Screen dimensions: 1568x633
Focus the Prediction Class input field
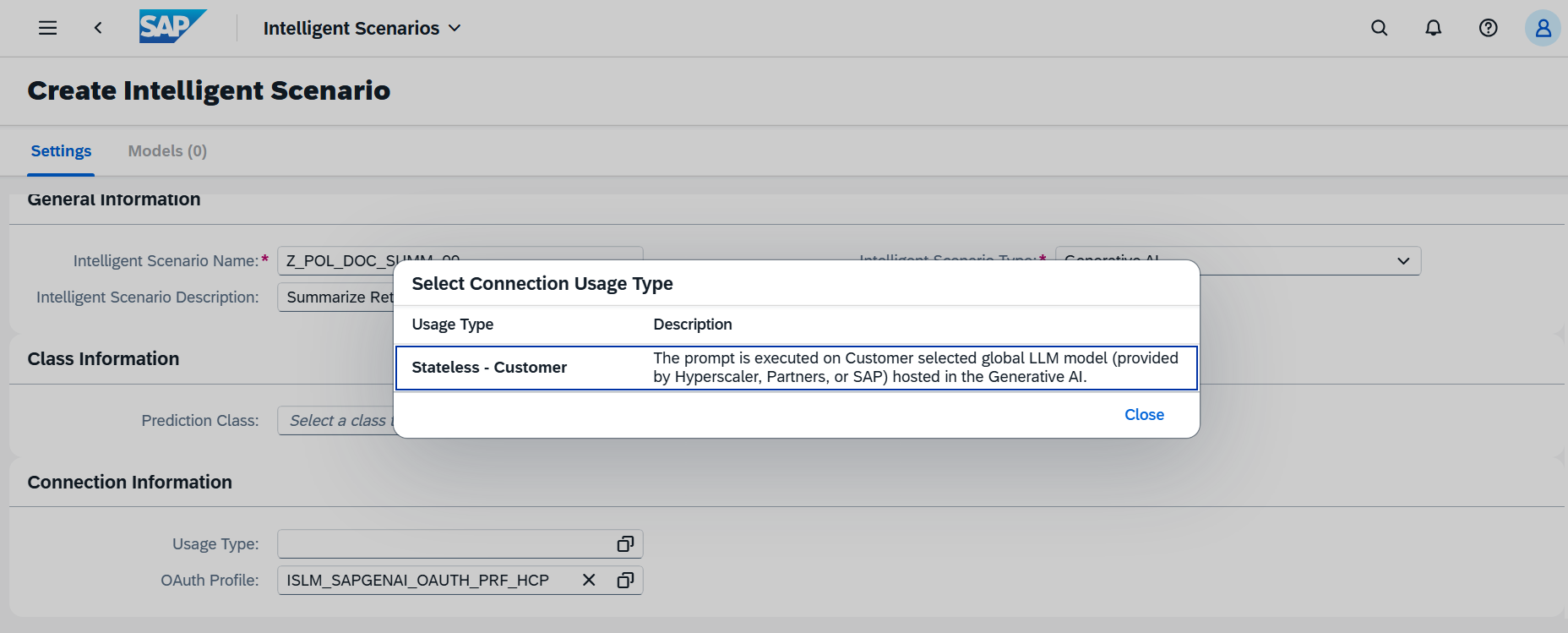[x=336, y=421]
